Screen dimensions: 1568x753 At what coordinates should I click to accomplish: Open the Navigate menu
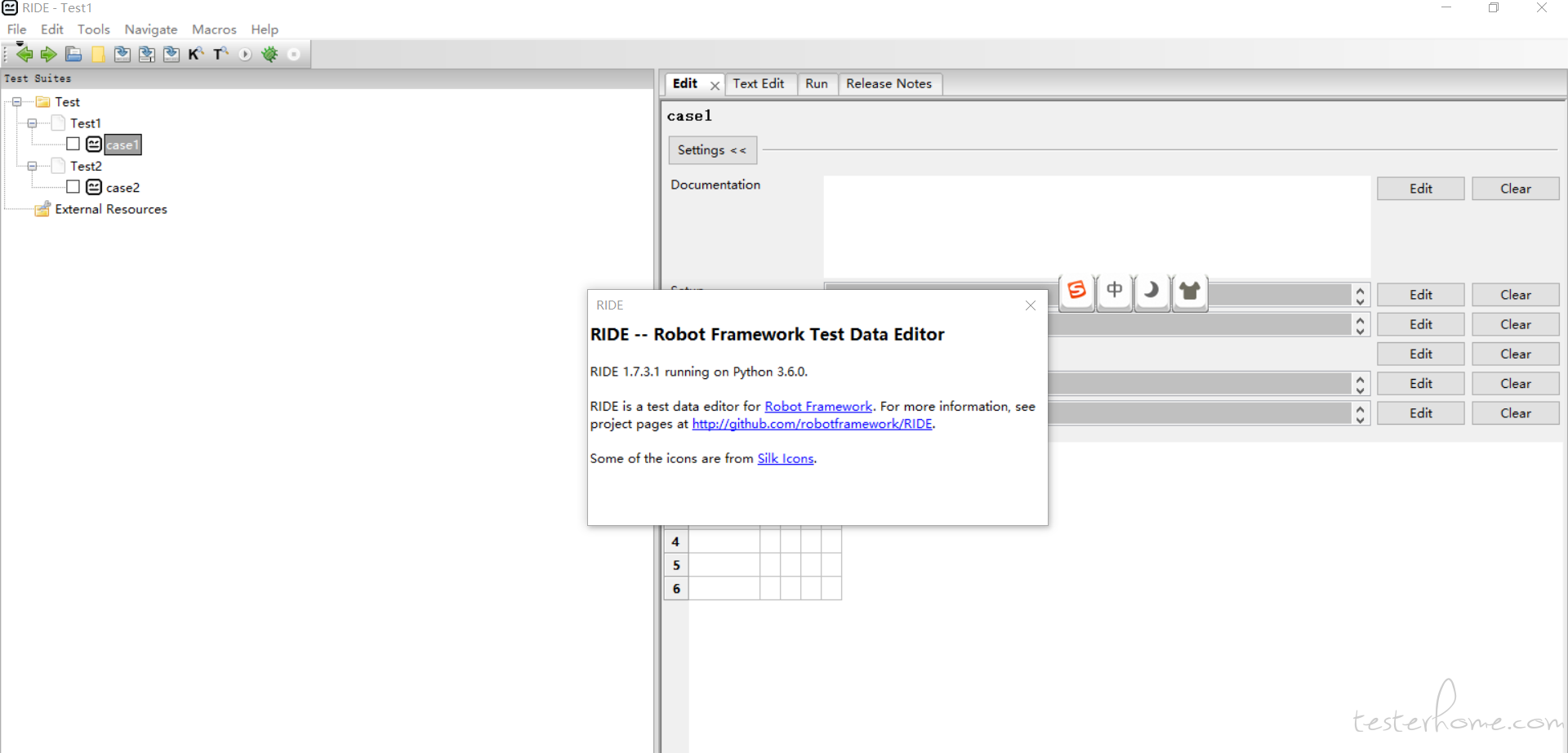(151, 29)
